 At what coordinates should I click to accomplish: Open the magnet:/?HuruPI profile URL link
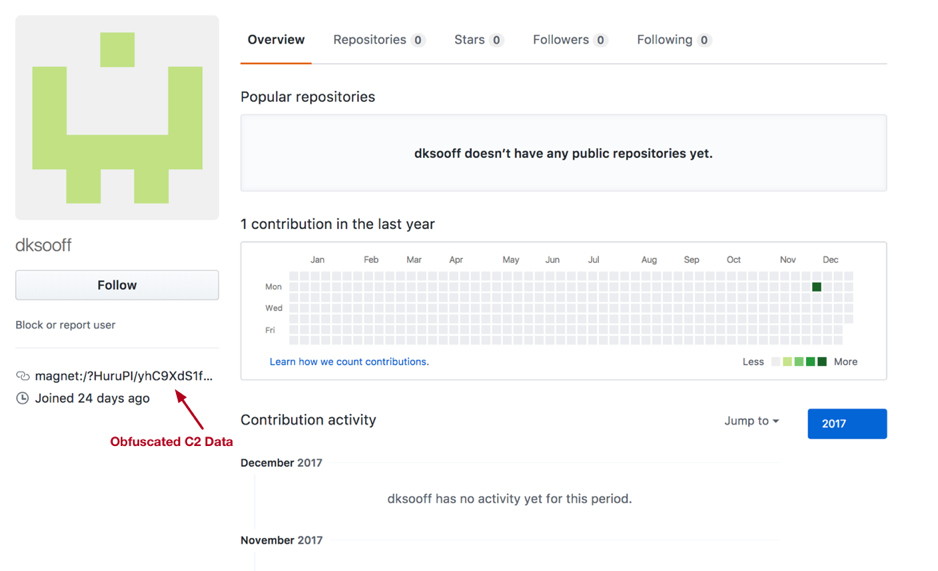[x=124, y=376]
